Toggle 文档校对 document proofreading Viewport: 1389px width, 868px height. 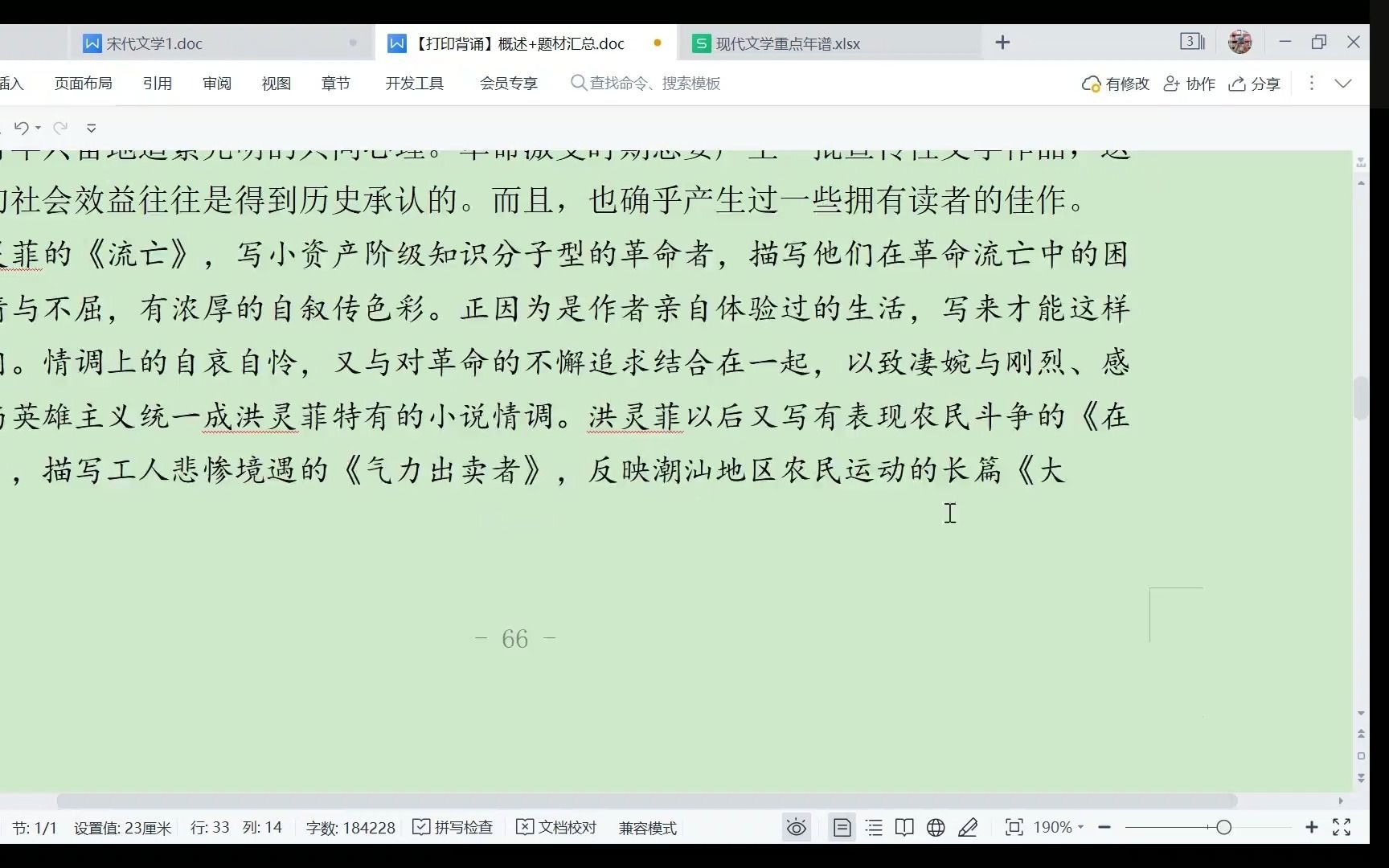click(556, 827)
